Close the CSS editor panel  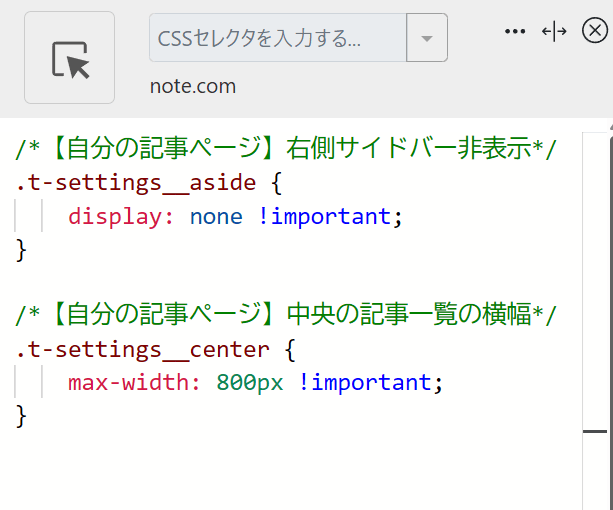pyautogui.click(x=593, y=31)
